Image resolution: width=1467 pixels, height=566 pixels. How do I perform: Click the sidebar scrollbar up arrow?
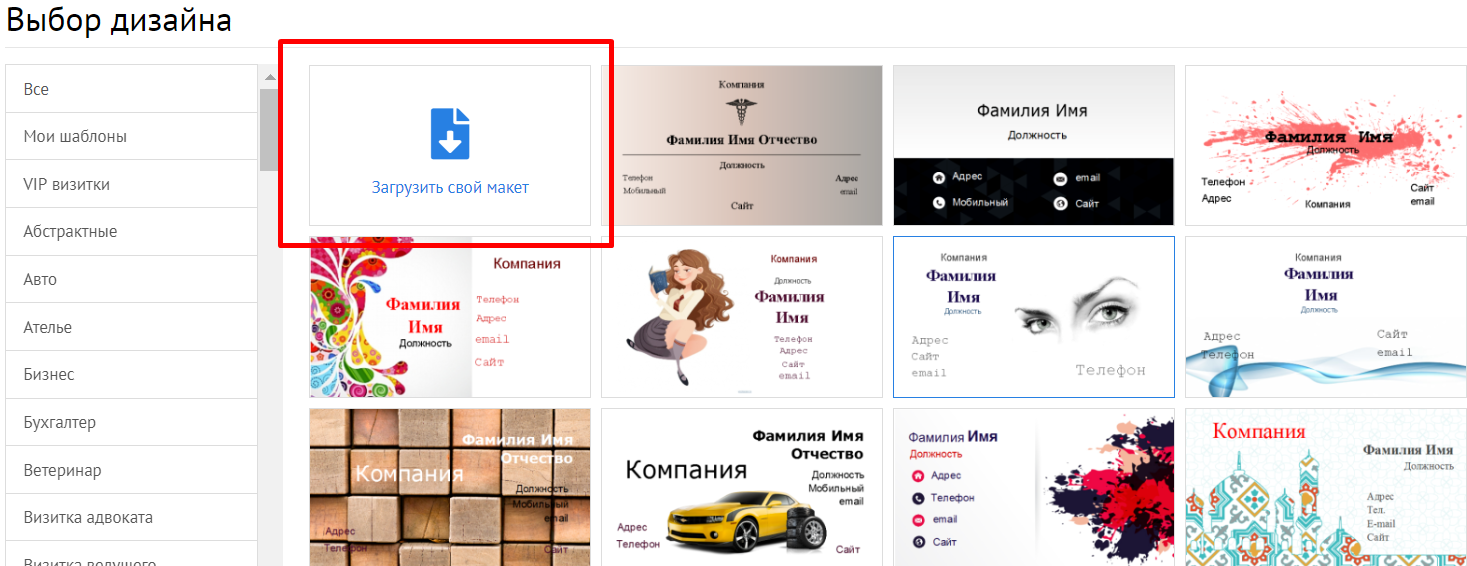[x=269, y=77]
